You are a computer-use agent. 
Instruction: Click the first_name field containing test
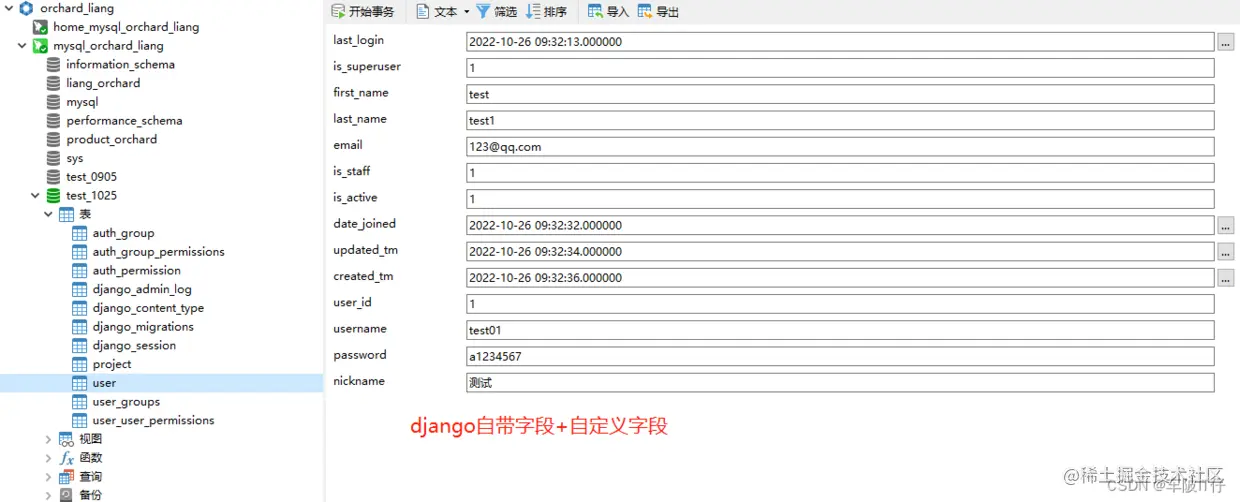pos(840,94)
